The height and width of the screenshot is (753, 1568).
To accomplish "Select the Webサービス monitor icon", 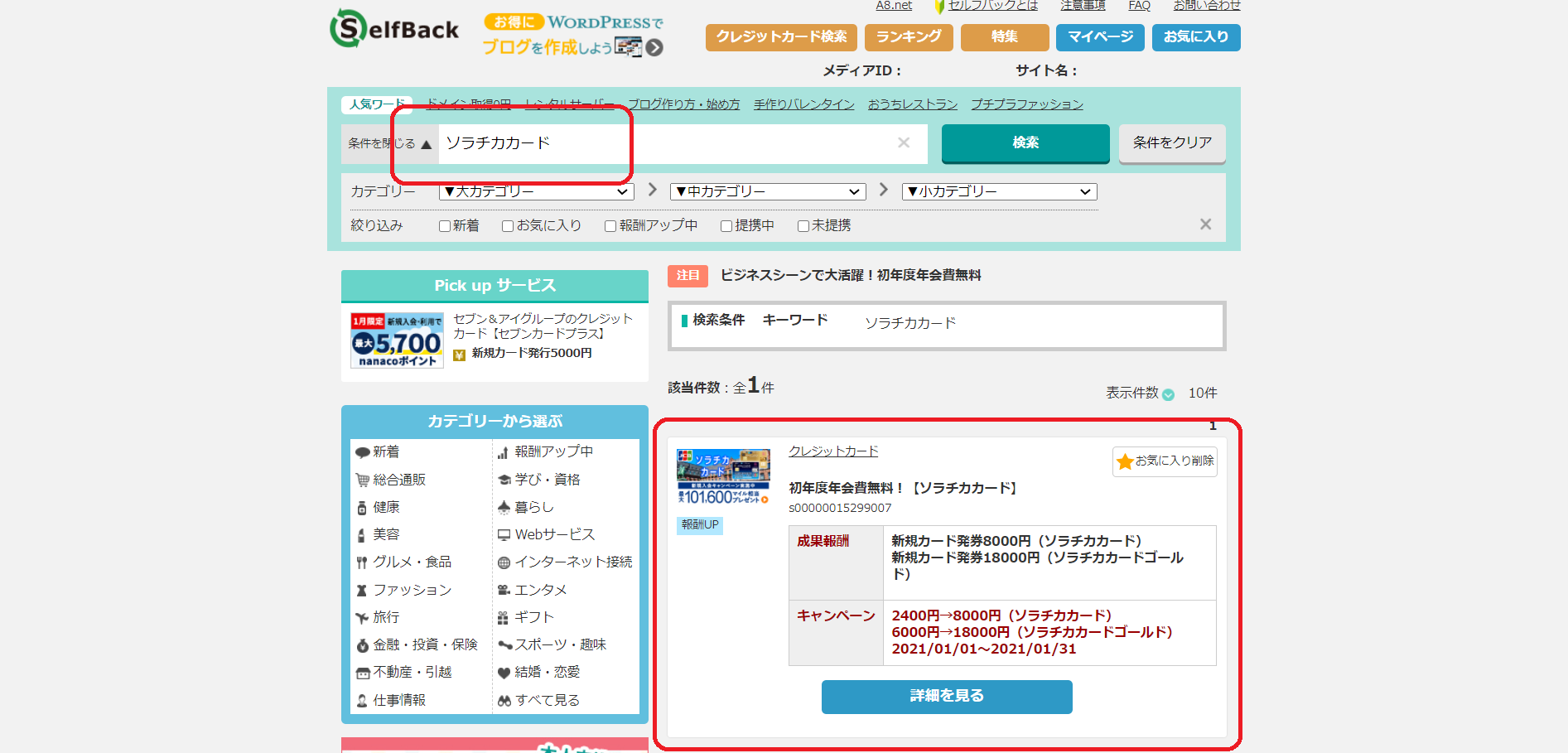I will pyautogui.click(x=504, y=535).
